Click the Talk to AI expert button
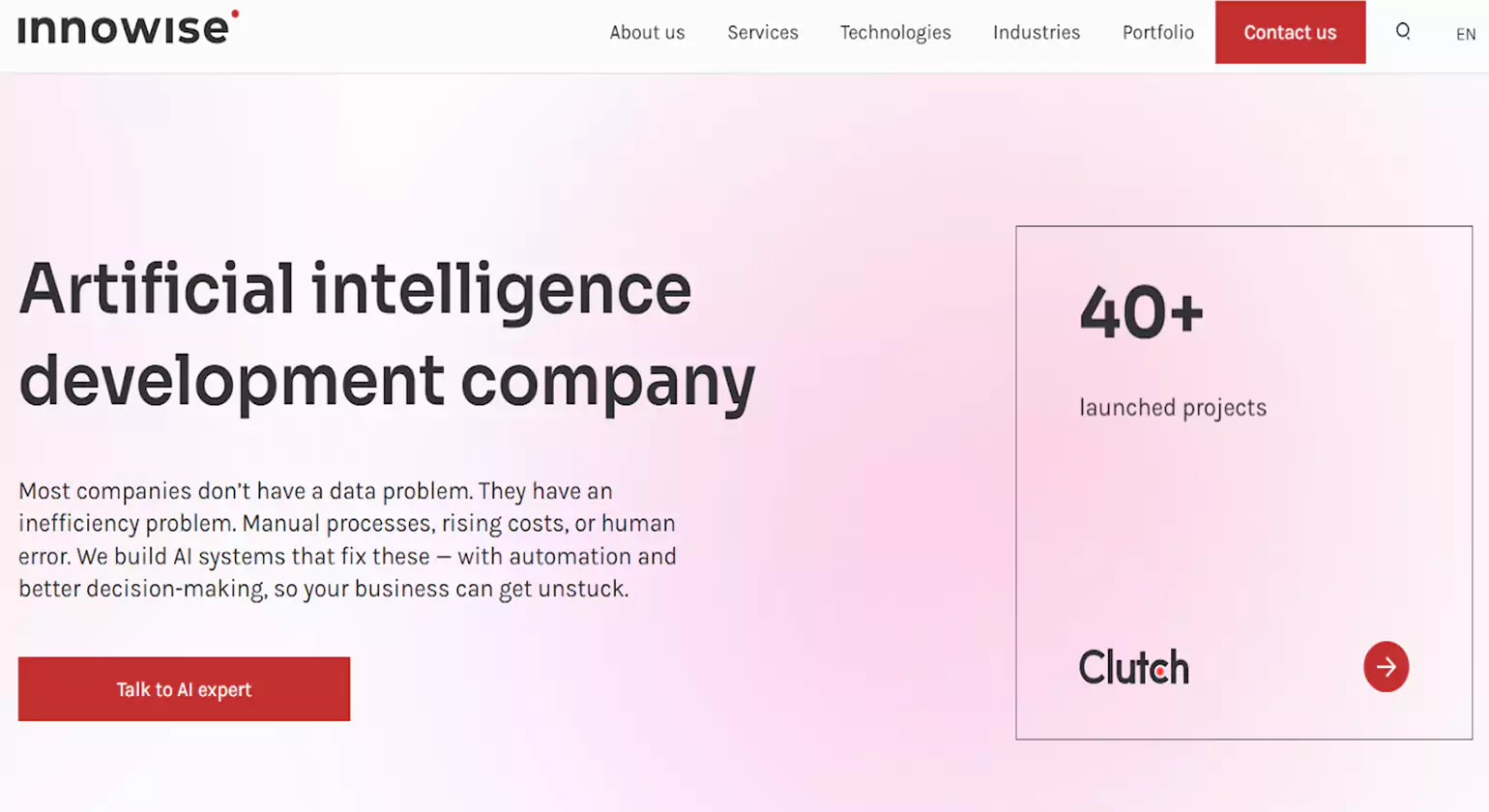 click(x=184, y=689)
